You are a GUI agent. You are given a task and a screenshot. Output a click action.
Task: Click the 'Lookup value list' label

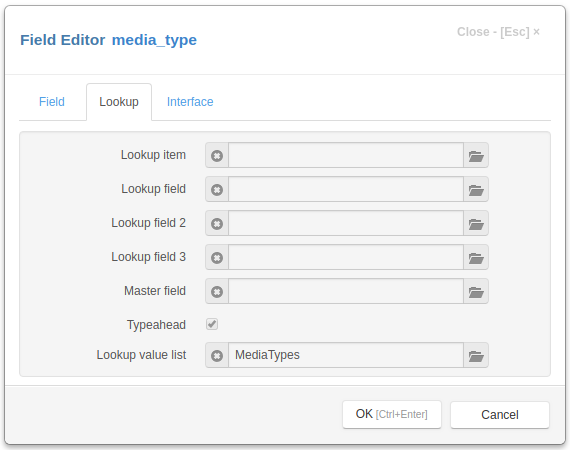point(141,355)
